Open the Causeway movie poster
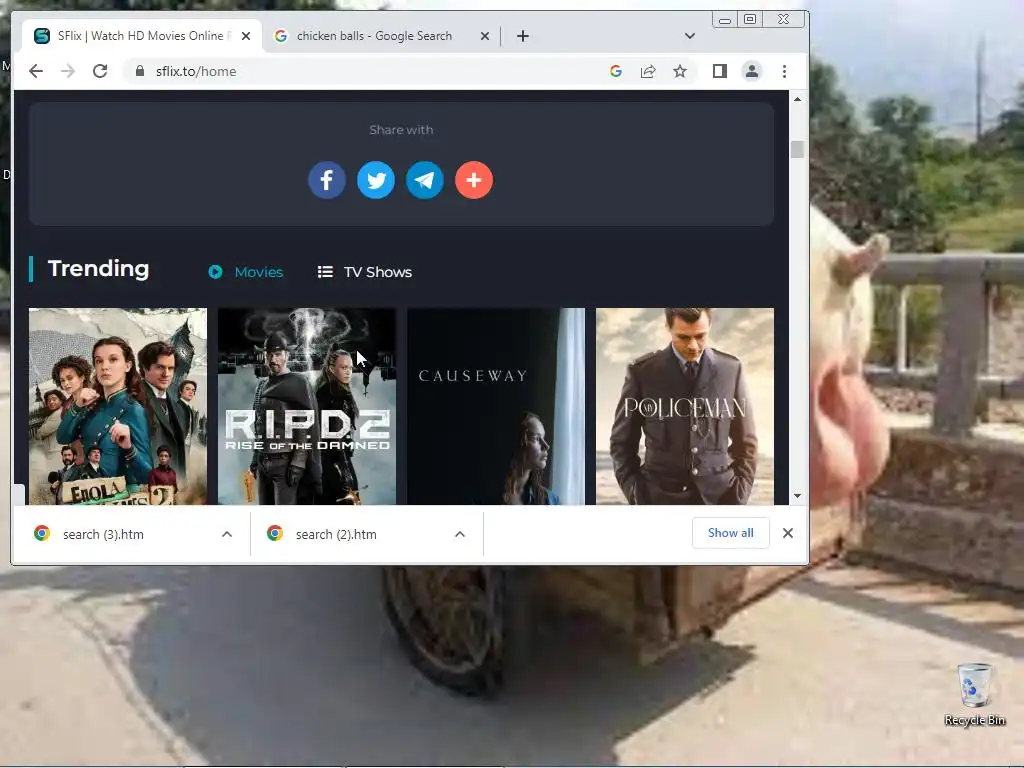 pyautogui.click(x=496, y=406)
